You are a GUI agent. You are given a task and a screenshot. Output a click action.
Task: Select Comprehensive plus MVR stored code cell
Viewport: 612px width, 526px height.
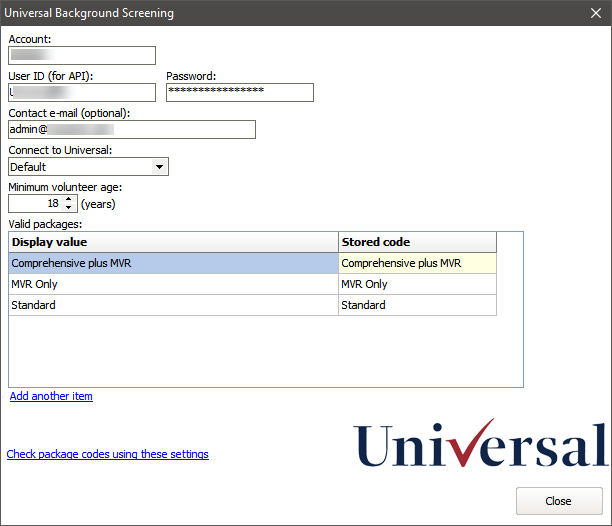417,263
